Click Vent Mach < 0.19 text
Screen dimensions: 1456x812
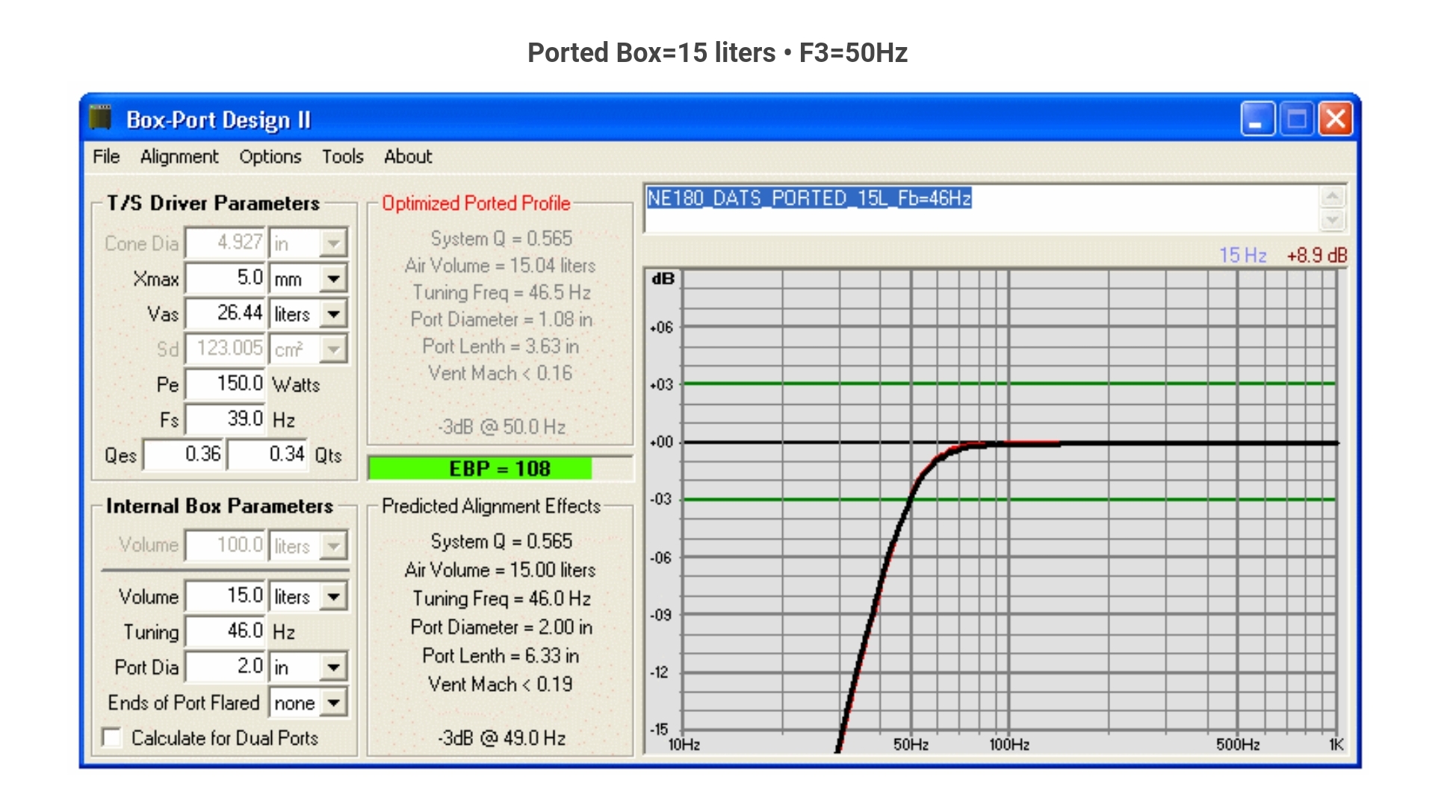click(x=501, y=684)
